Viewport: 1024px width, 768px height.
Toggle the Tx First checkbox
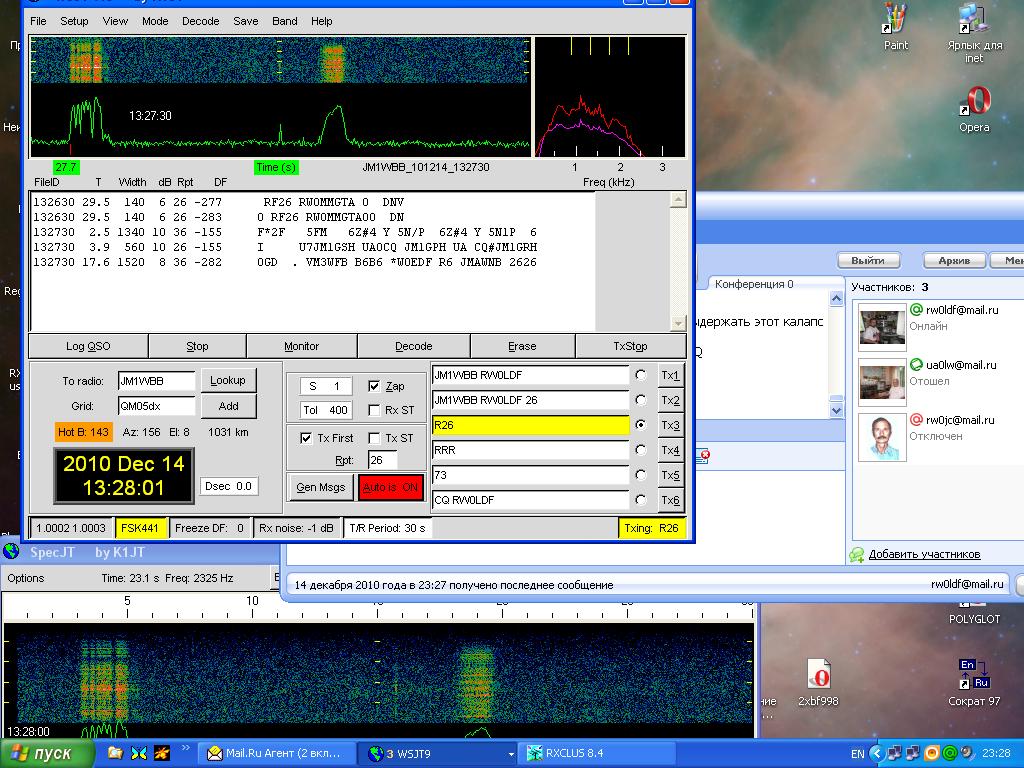[x=306, y=438]
